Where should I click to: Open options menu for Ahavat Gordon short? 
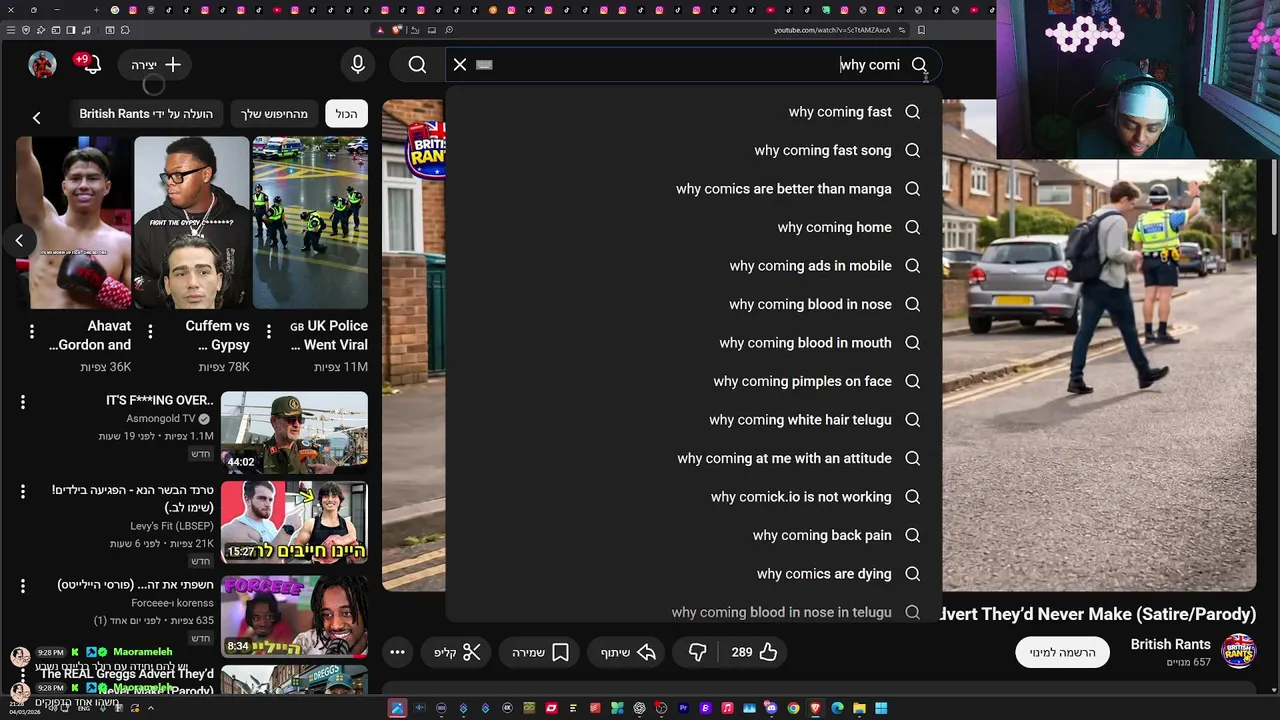point(32,331)
